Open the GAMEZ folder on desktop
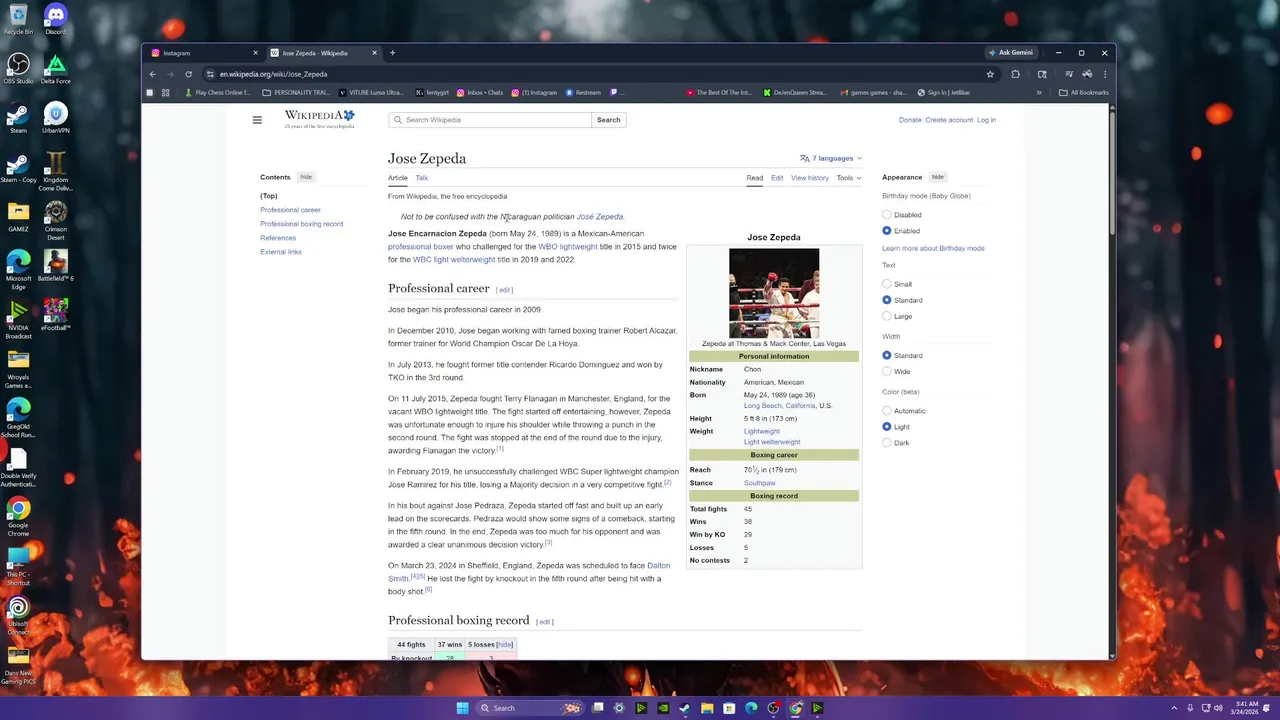Image resolution: width=1280 pixels, height=720 pixels. 18,214
